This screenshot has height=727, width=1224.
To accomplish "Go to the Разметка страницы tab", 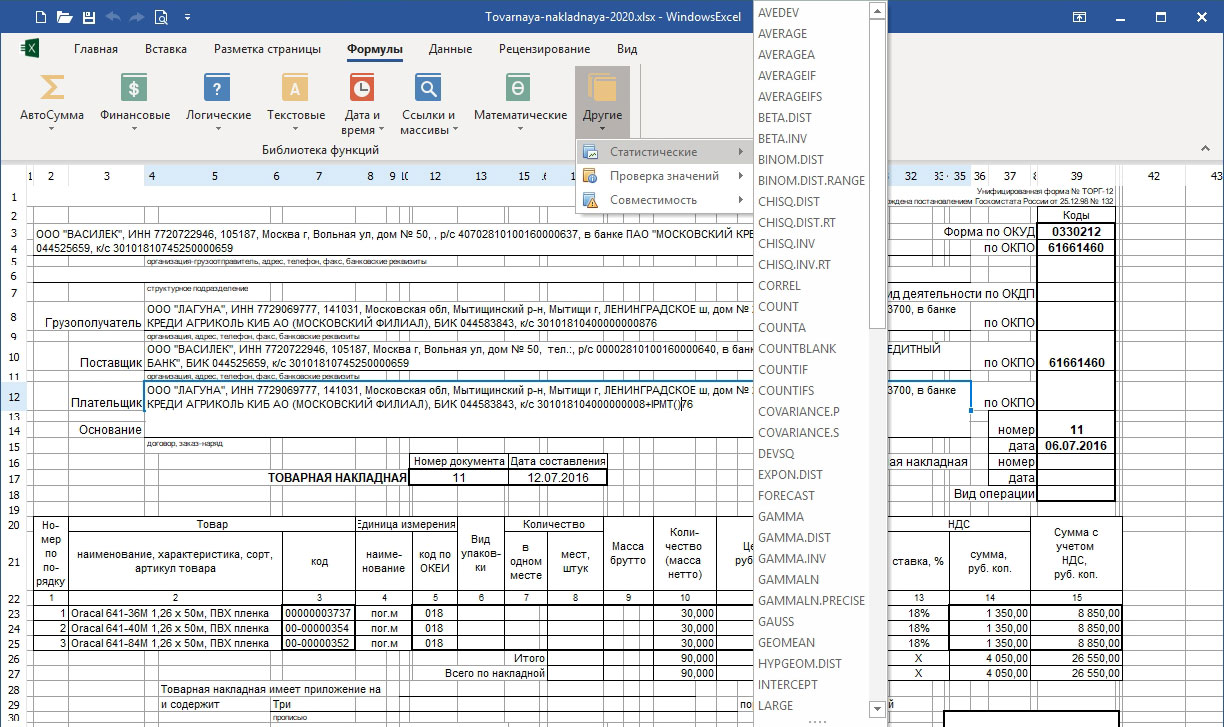I will [x=267, y=49].
